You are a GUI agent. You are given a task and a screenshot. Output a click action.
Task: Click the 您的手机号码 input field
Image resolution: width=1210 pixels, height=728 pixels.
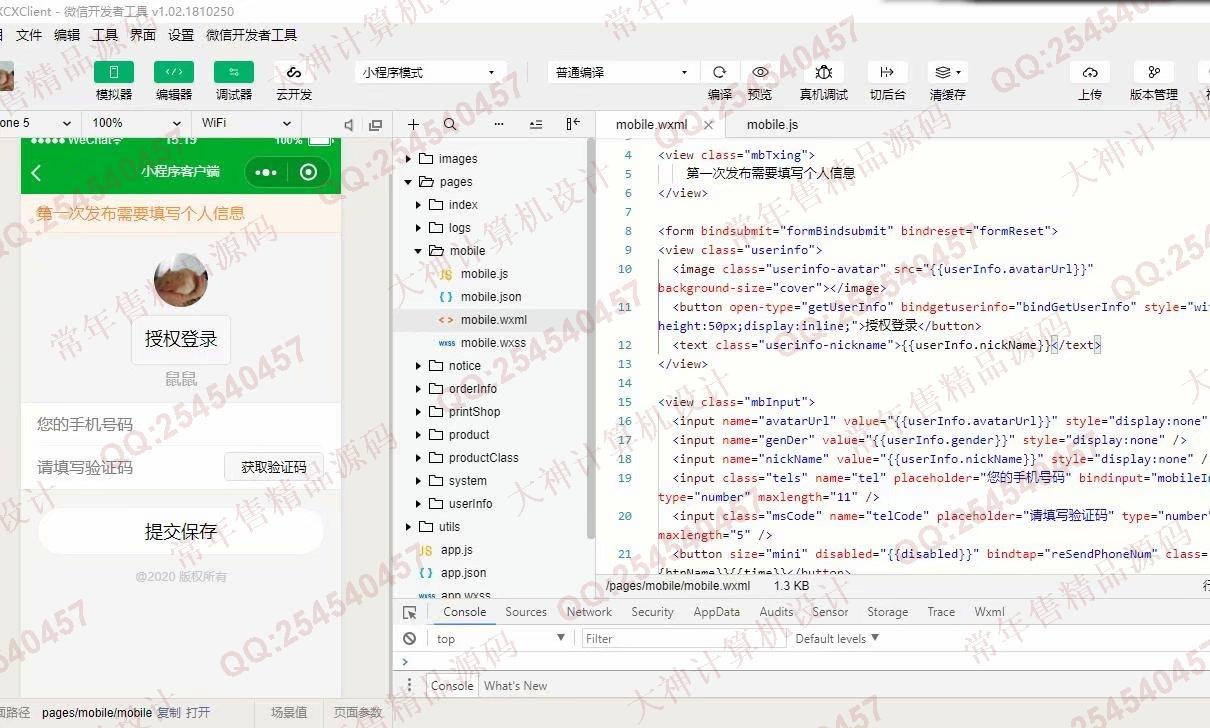pos(181,424)
